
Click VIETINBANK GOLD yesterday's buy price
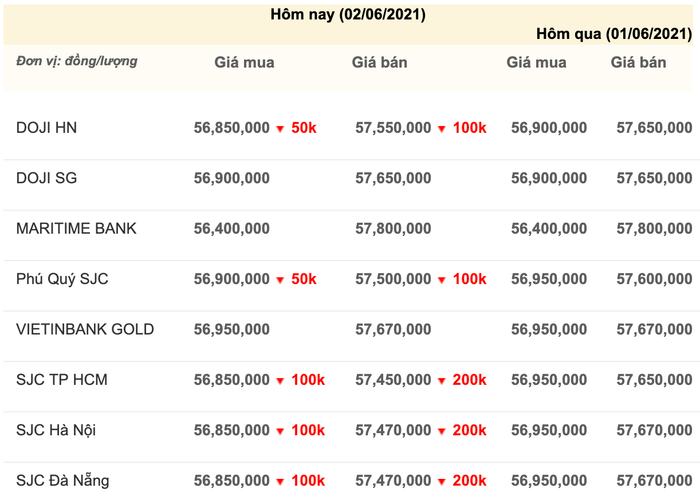point(549,330)
